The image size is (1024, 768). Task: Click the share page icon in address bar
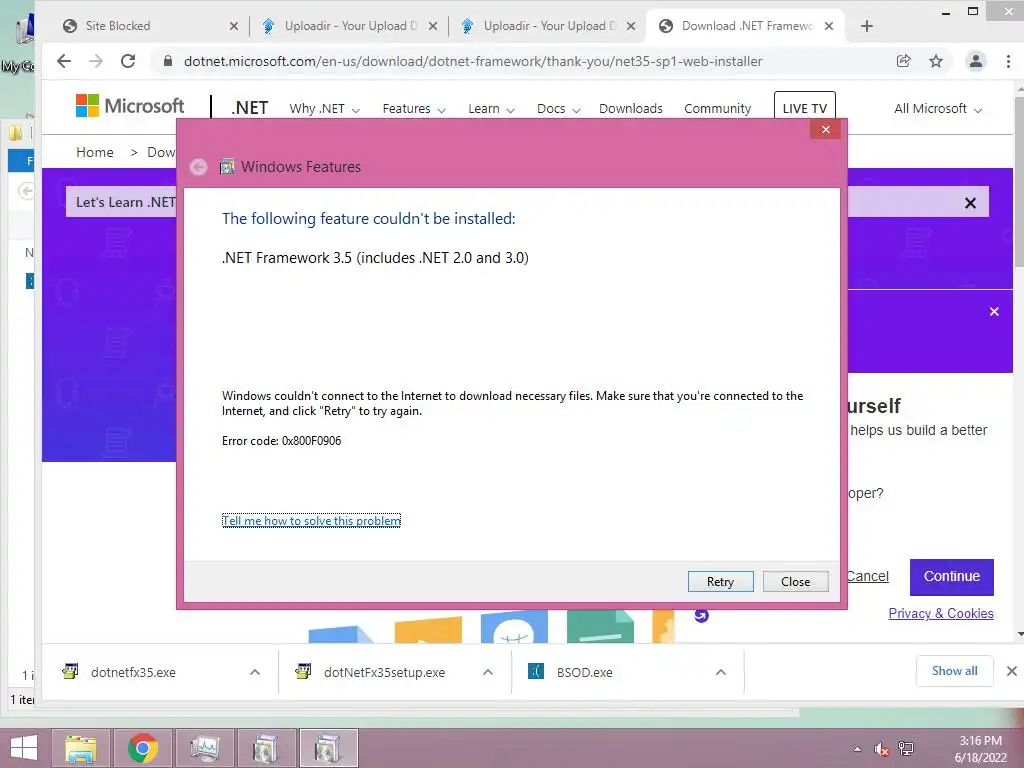click(904, 61)
